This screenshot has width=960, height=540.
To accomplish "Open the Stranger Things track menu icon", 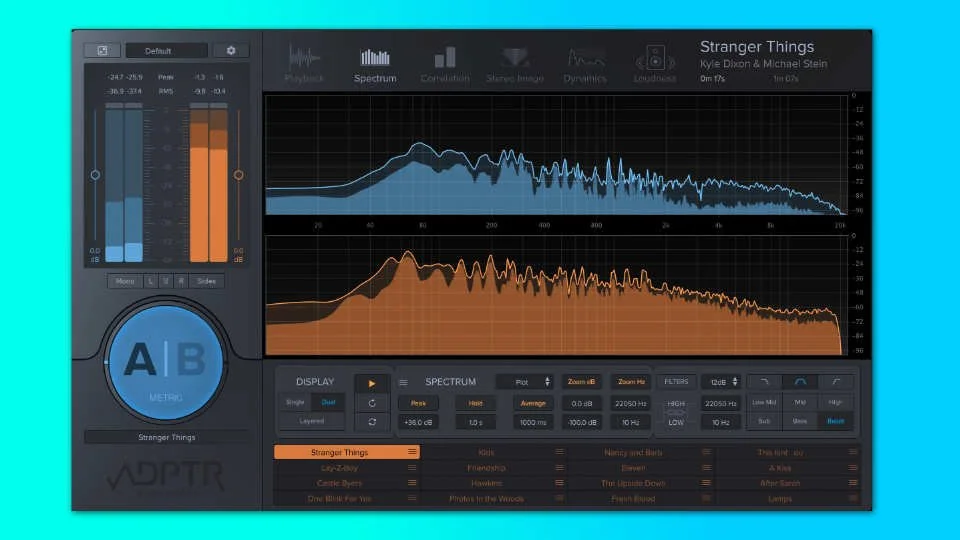I will [412, 452].
